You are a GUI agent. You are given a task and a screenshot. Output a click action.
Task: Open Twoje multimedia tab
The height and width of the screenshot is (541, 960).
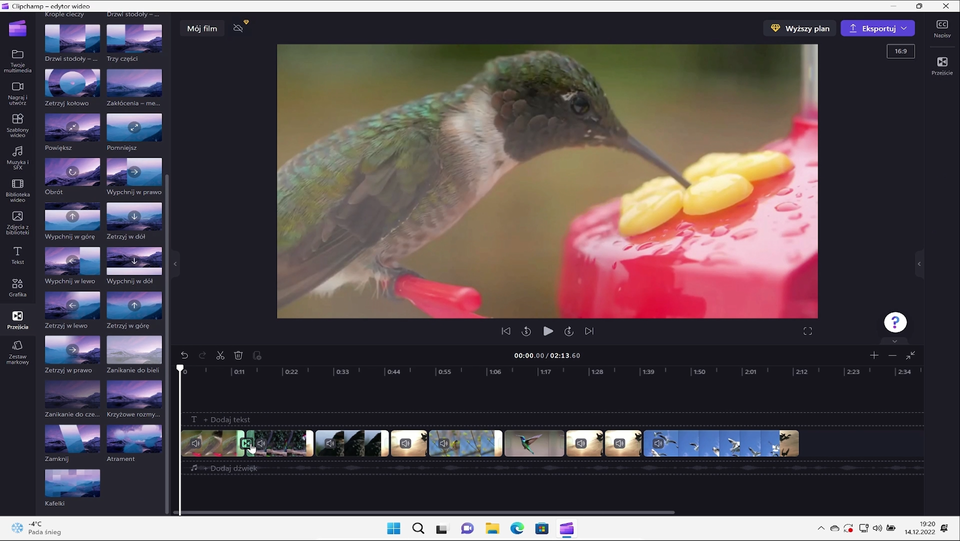click(x=17, y=59)
